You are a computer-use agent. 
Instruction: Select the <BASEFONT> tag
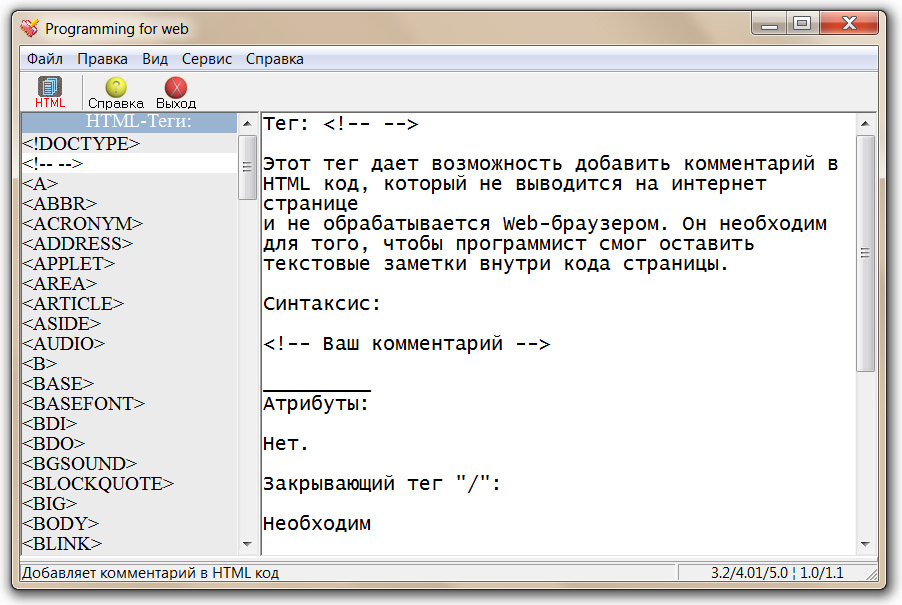pyautogui.click(x=129, y=403)
